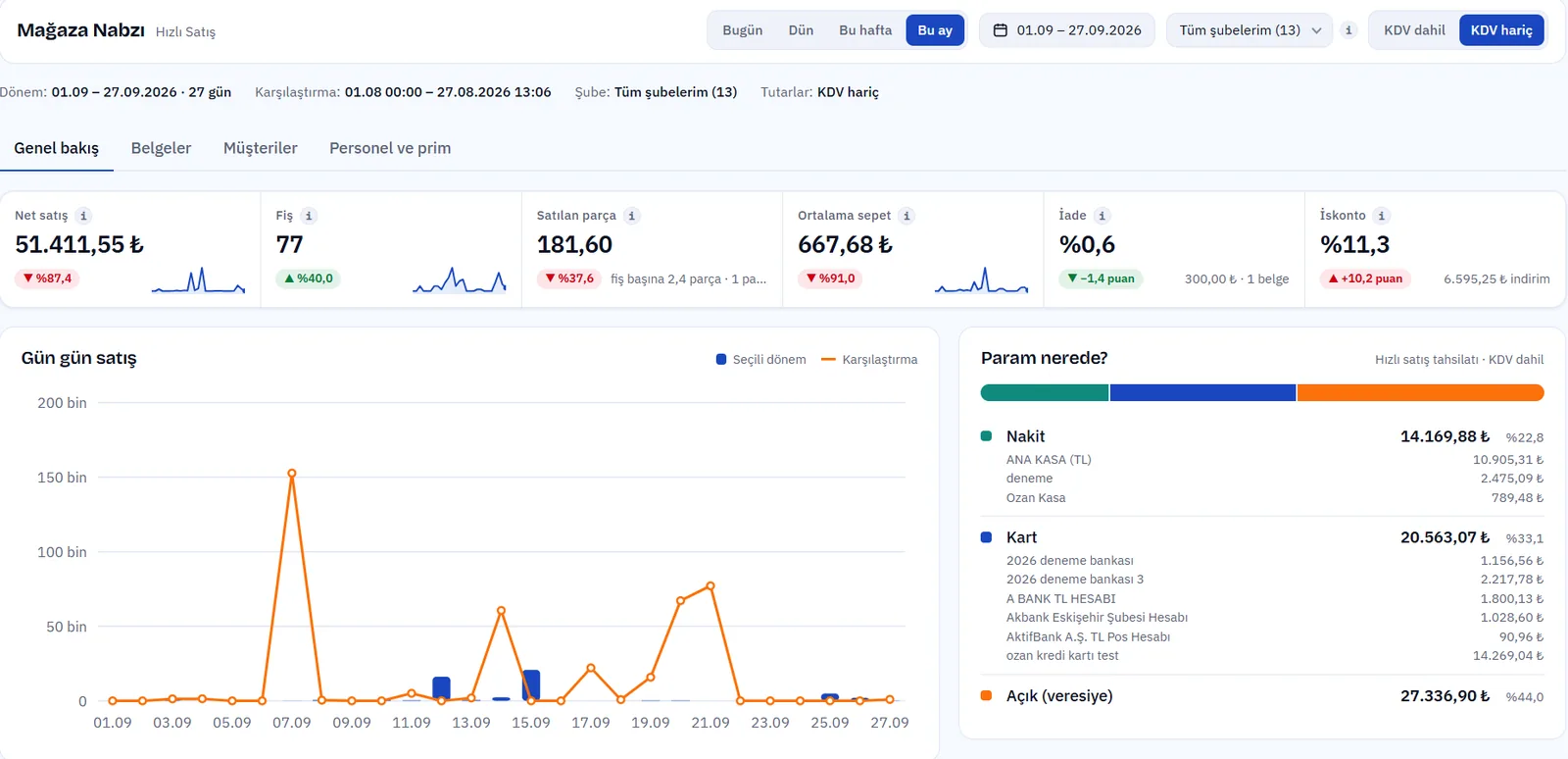Open the Tüm şubelerim (13) dropdown

pyautogui.click(x=1249, y=30)
